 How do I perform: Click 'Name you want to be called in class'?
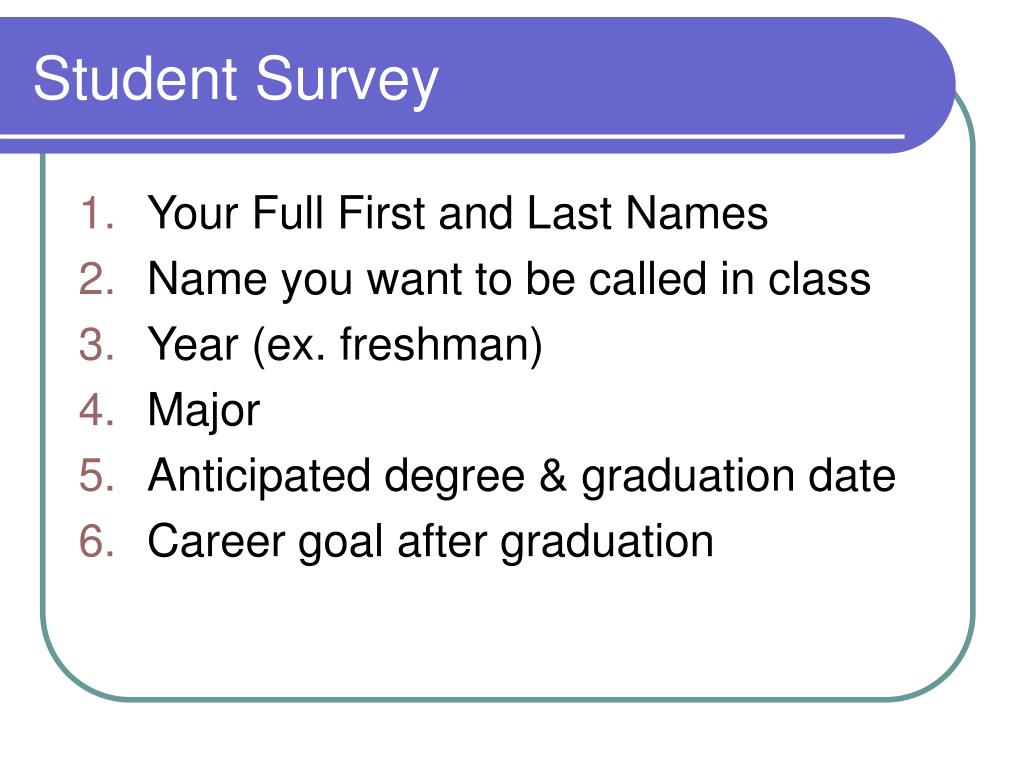509,281
